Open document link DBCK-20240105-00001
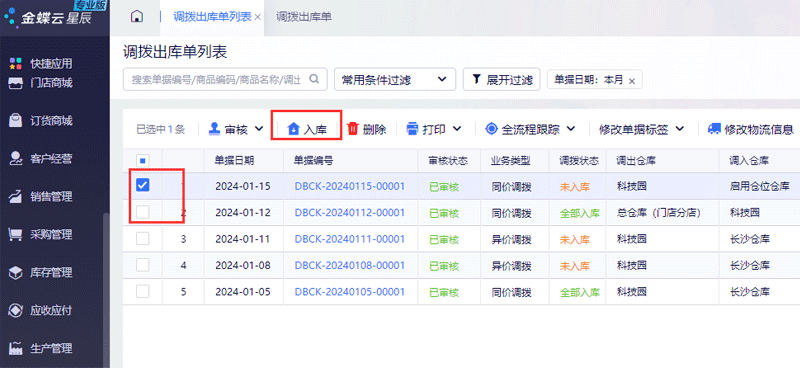Viewport: 800px width, 368px height. coord(349,292)
